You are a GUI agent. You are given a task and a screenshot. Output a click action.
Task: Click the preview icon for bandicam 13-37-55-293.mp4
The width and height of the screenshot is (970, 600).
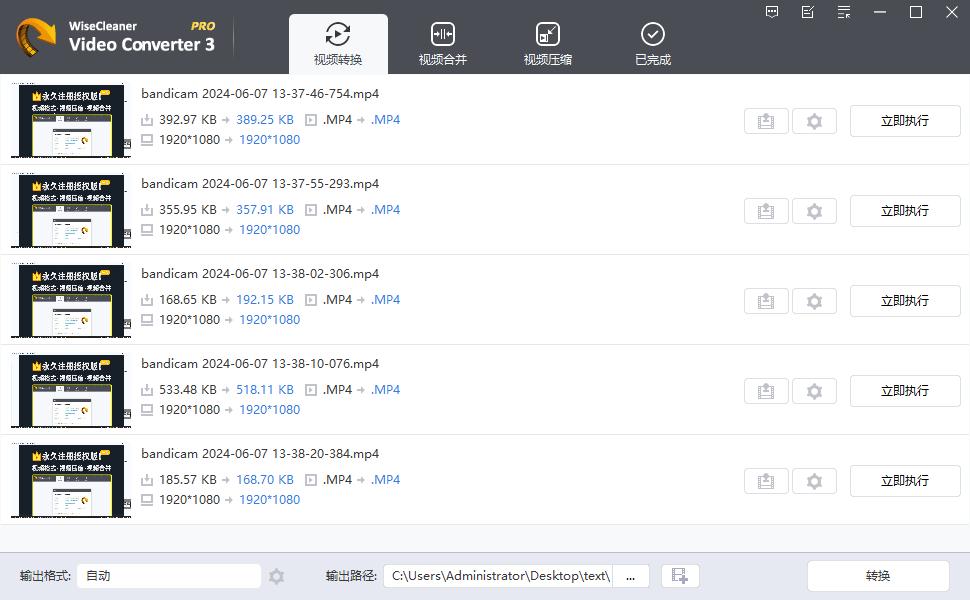coord(766,210)
